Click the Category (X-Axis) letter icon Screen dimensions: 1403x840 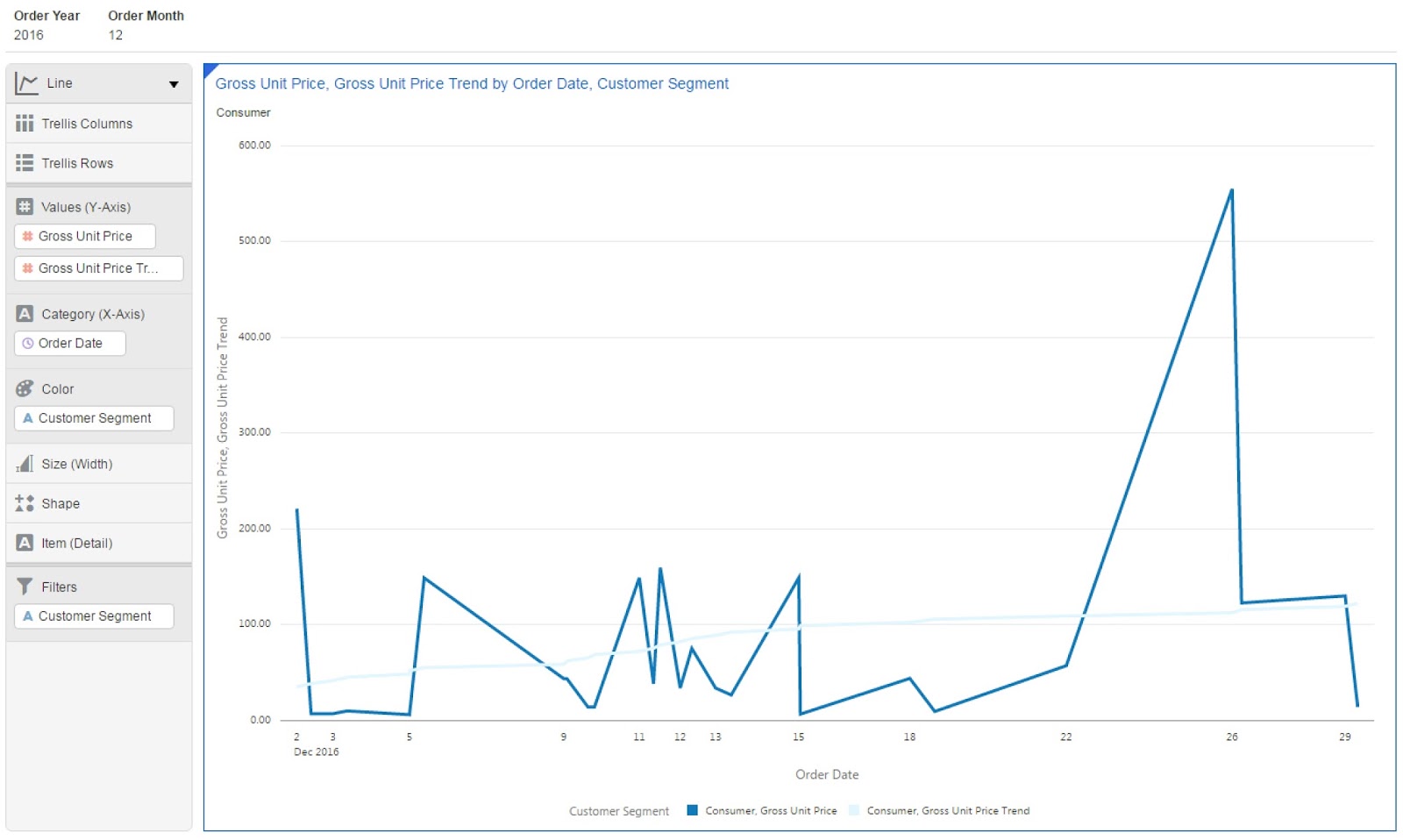pos(25,313)
